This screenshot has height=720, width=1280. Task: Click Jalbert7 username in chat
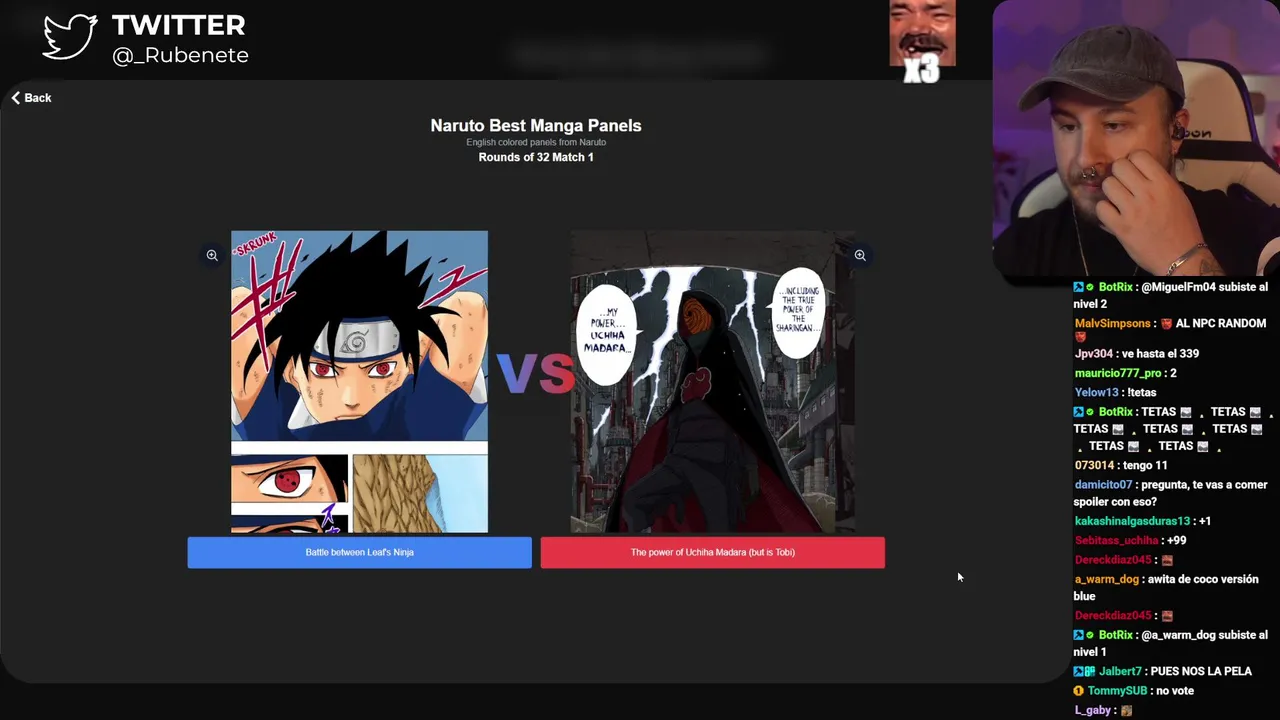pos(1119,671)
